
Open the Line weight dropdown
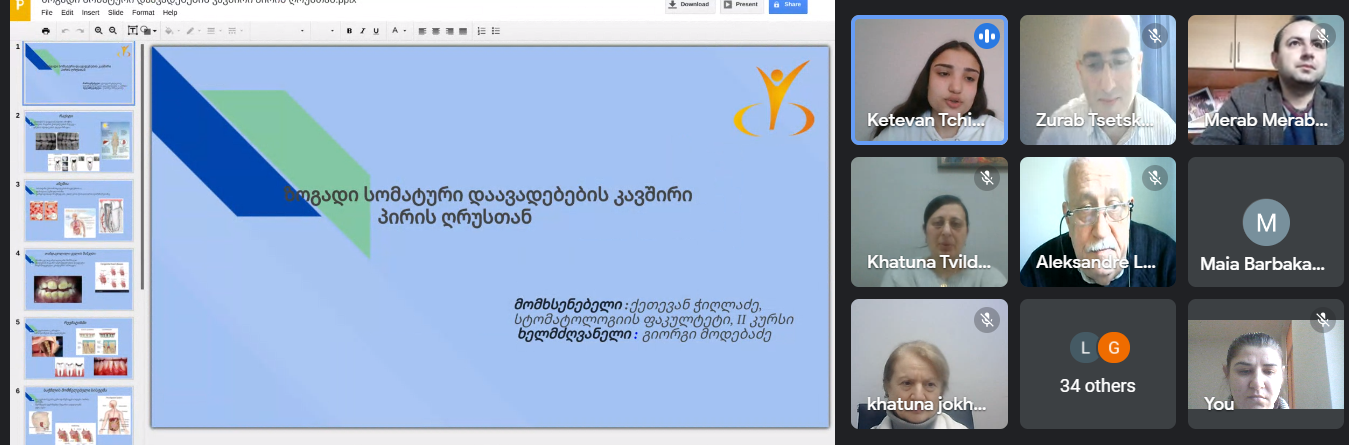click(x=214, y=31)
